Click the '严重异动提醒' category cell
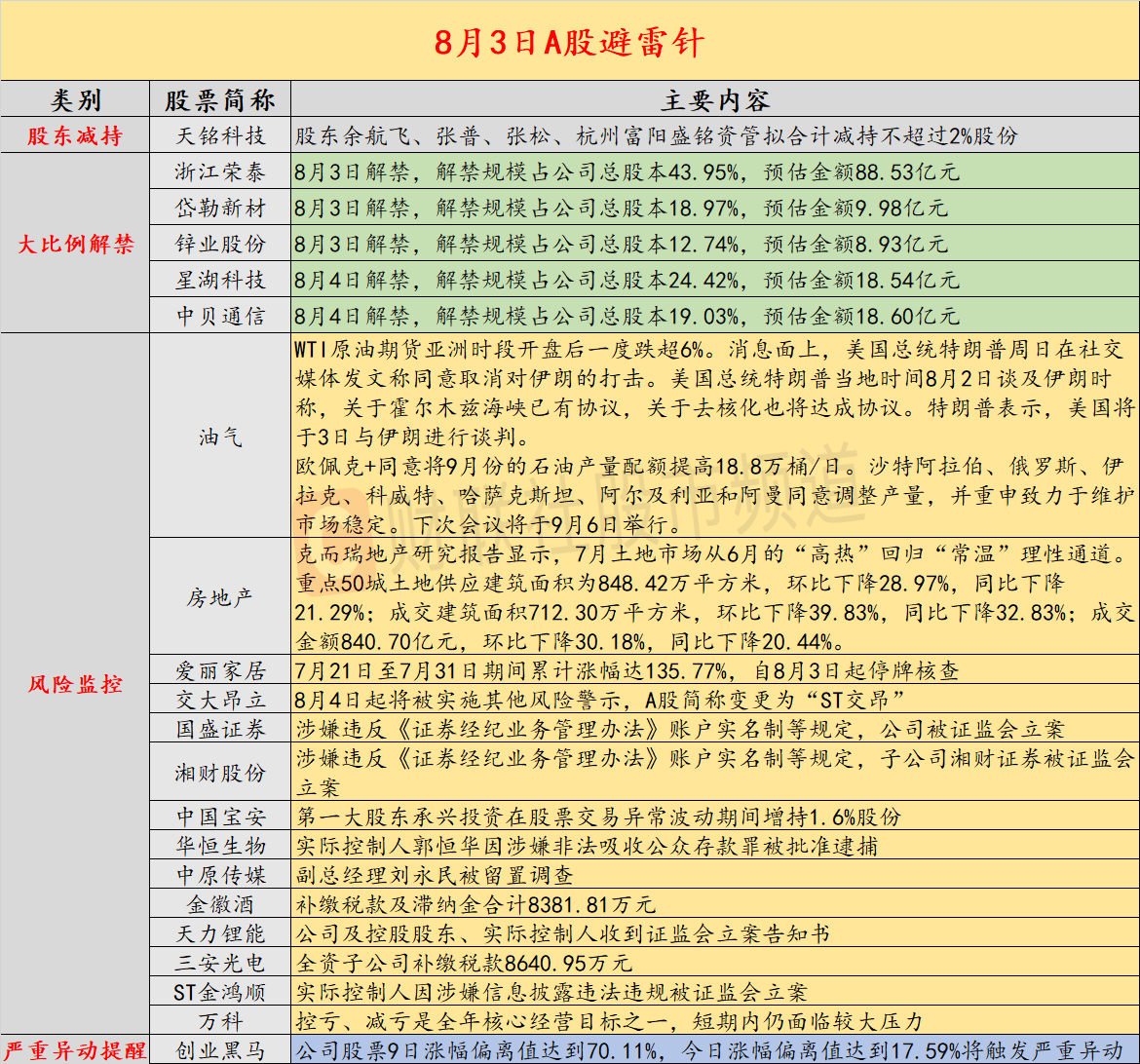 (75, 1050)
